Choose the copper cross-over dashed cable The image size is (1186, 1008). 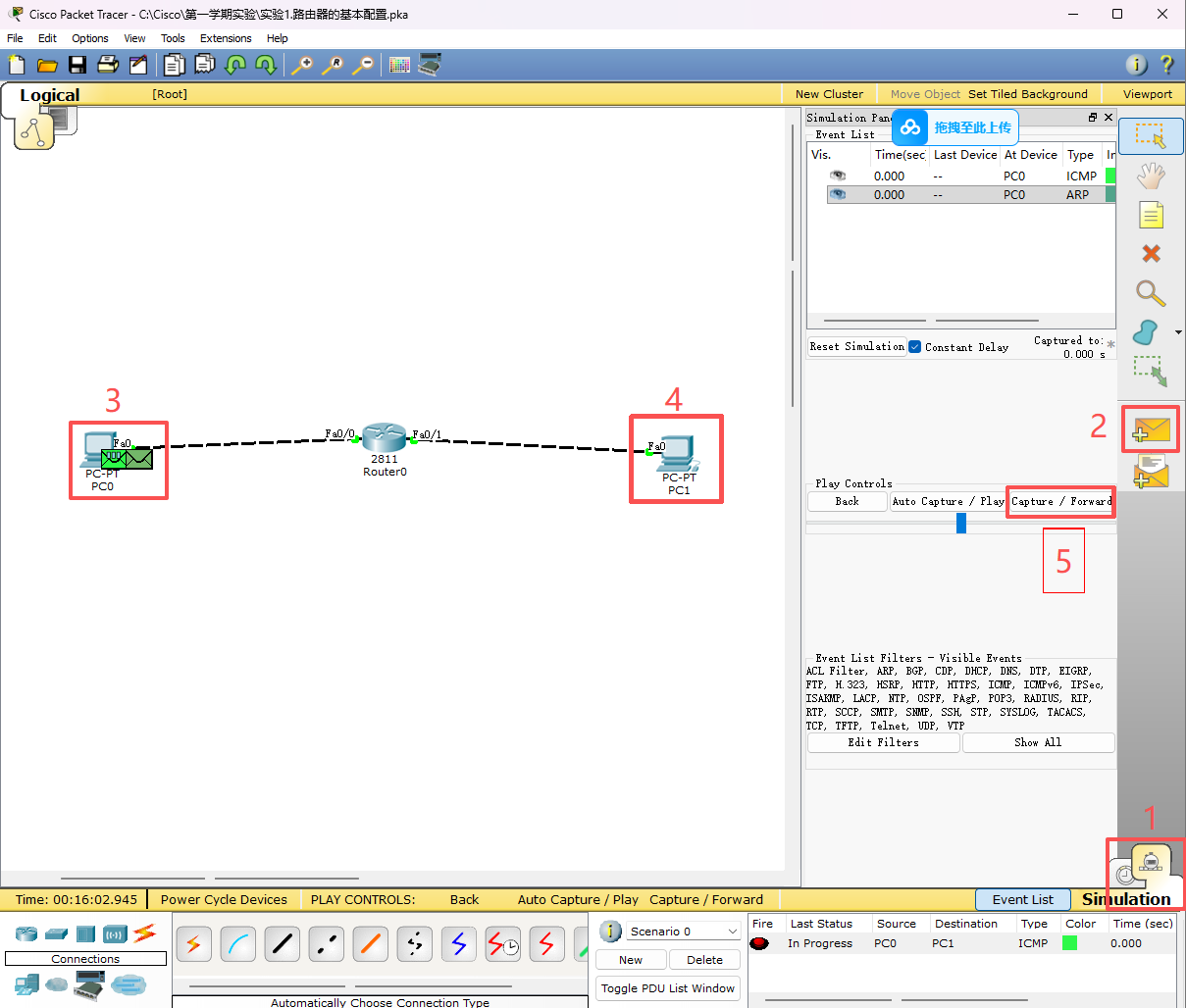pos(327,944)
